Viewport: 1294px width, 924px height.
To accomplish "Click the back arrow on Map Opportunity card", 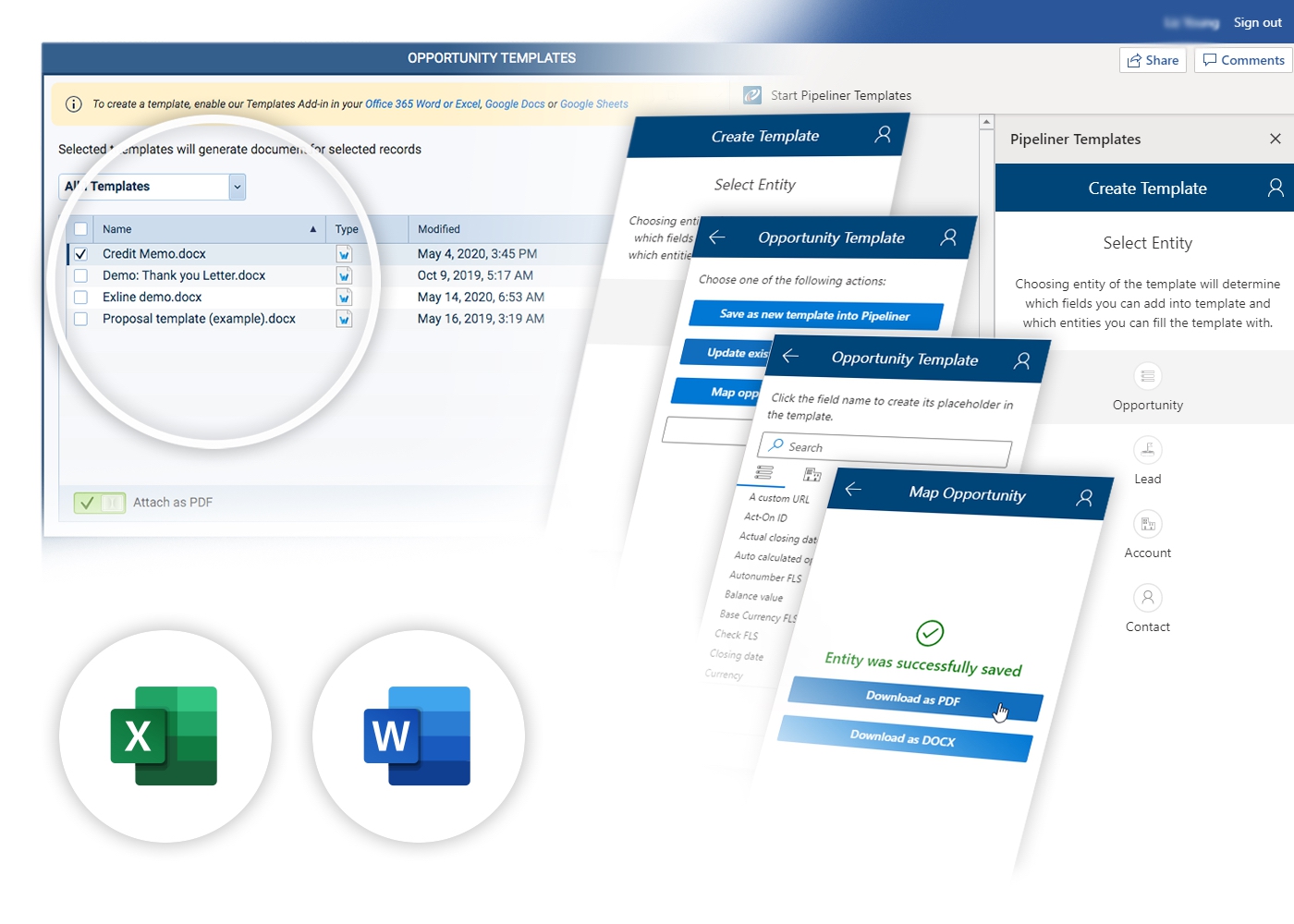I will click(853, 489).
